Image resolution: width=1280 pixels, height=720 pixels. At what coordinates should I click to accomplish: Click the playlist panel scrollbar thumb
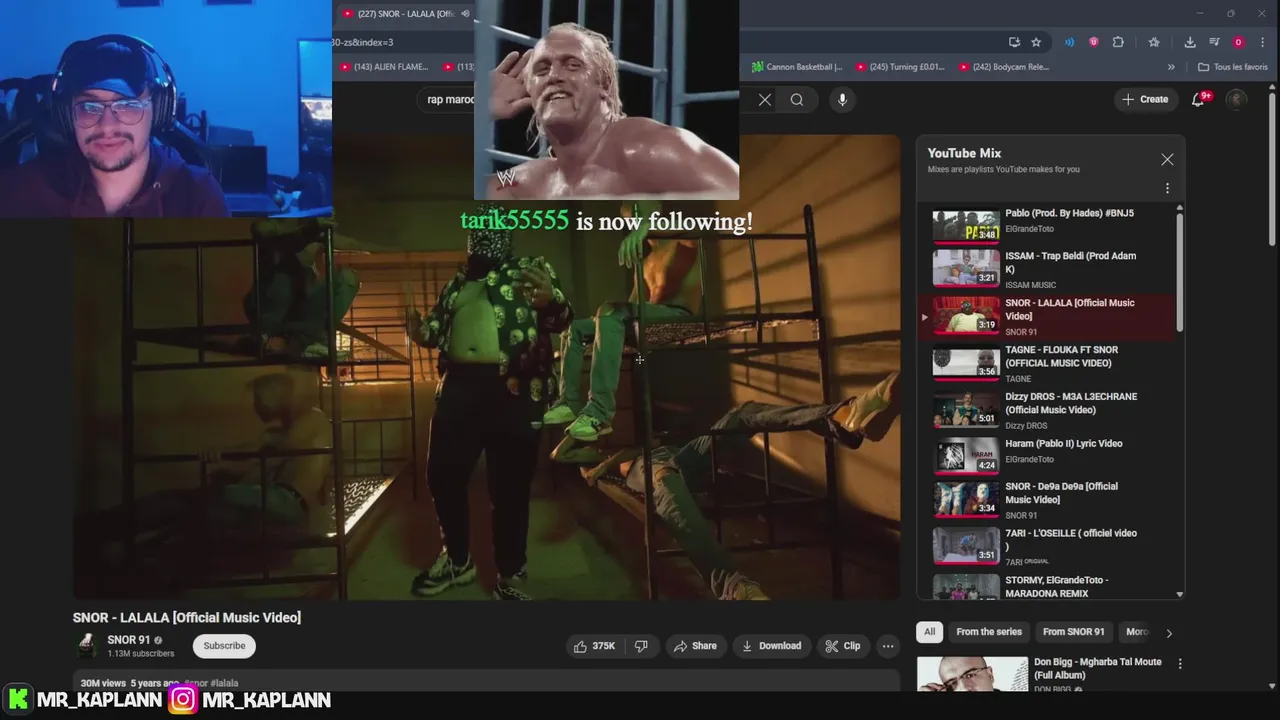[1180, 270]
